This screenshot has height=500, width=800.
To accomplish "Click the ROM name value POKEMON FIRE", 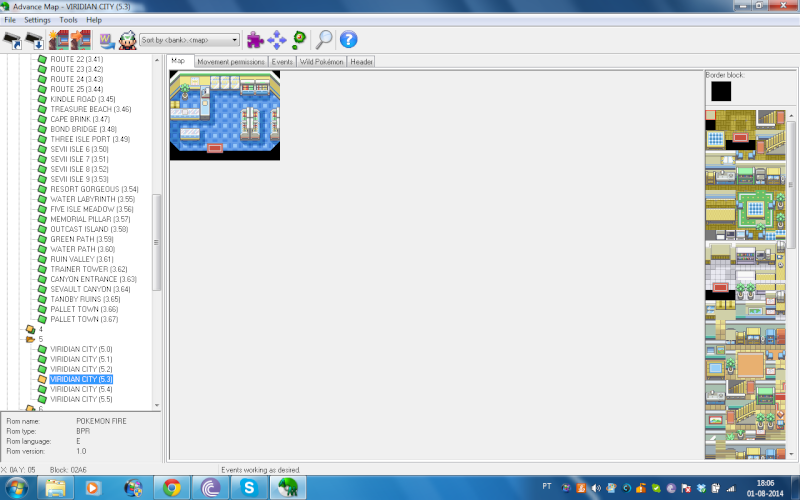I will [x=102, y=421].
